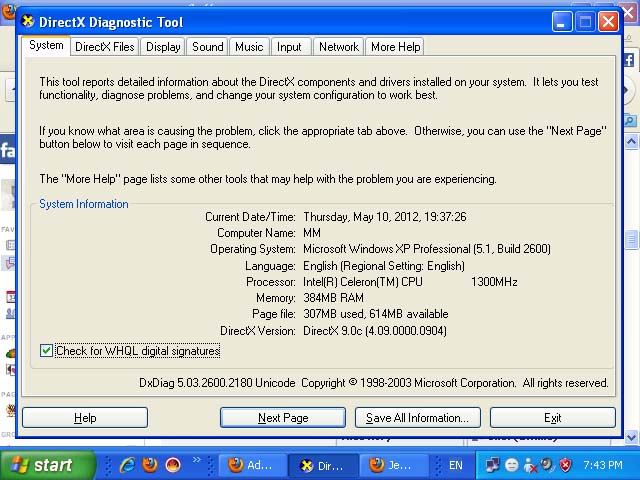
Task: Close the DirectX Diagnostic Tool window
Action: coord(608,22)
